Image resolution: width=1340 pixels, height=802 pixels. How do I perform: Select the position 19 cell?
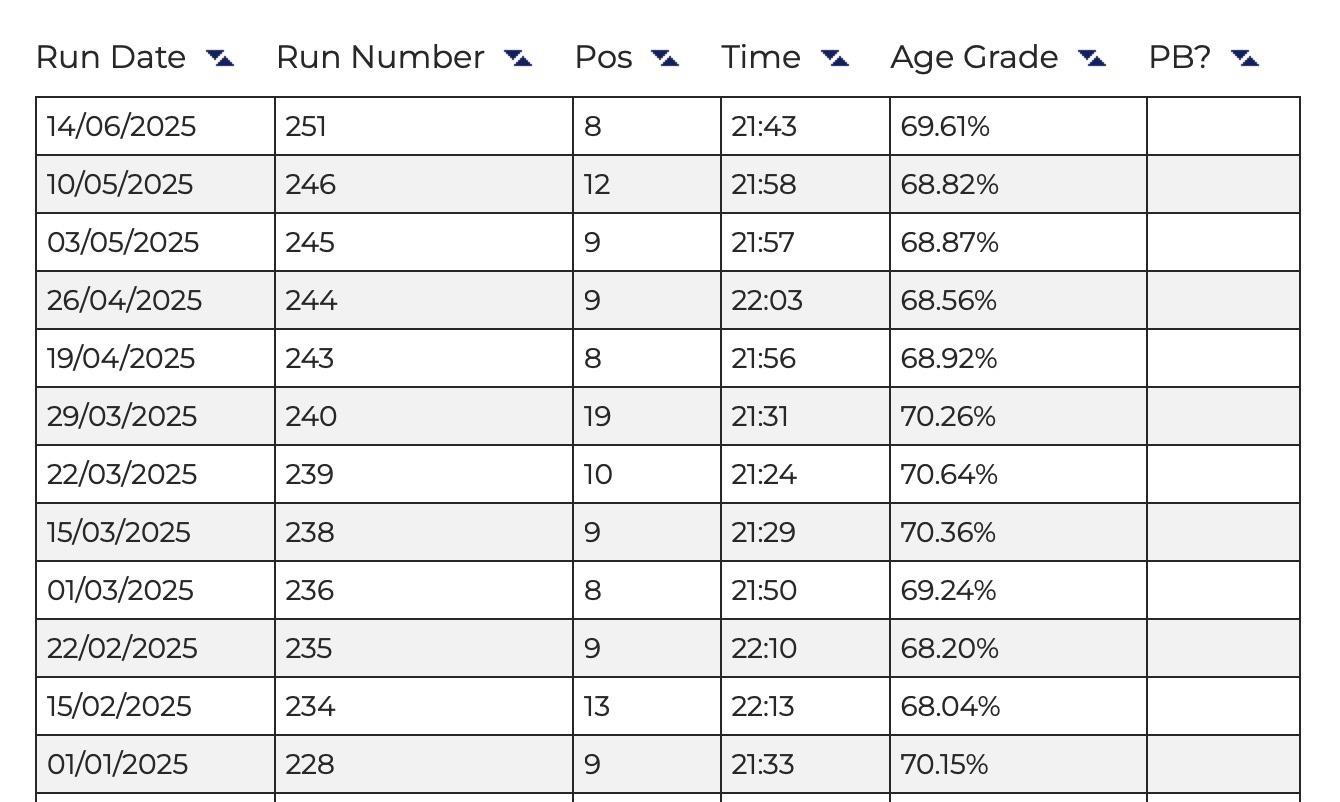point(647,416)
